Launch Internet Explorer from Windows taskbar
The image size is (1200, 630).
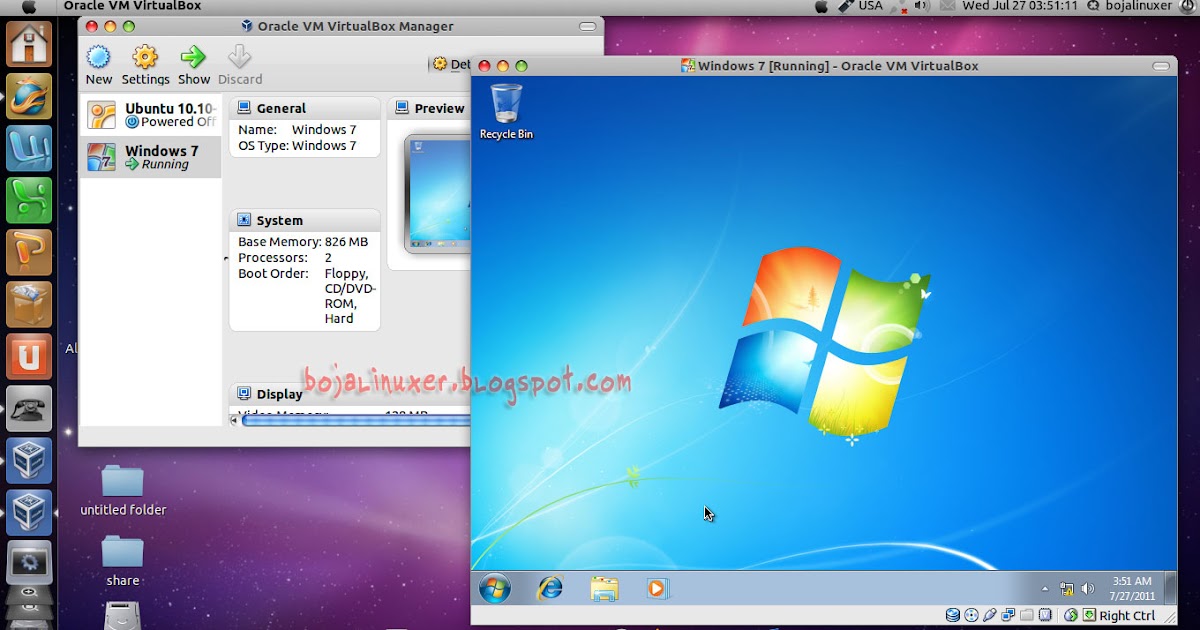click(549, 588)
